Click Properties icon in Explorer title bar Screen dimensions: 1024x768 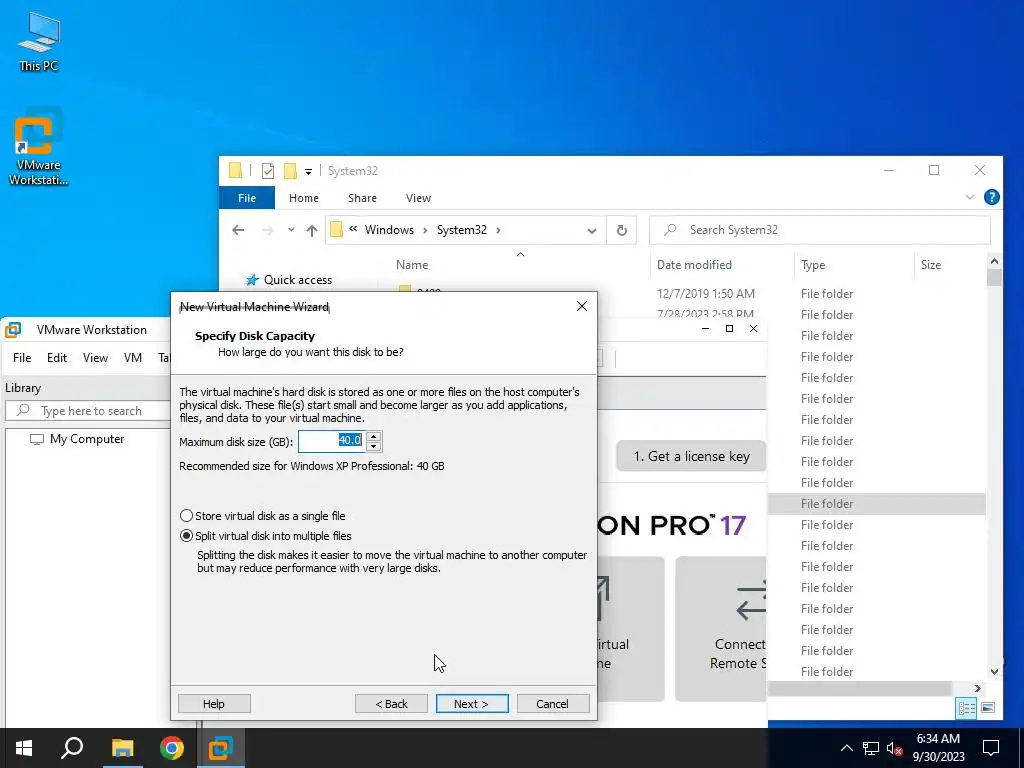point(268,170)
